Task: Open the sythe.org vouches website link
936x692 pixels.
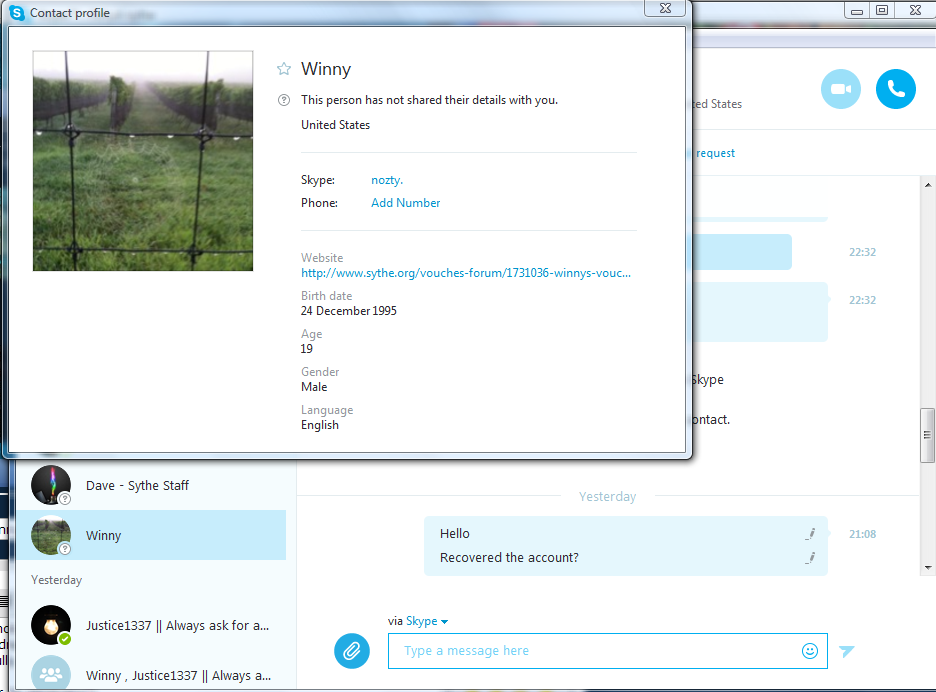Action: (x=466, y=273)
